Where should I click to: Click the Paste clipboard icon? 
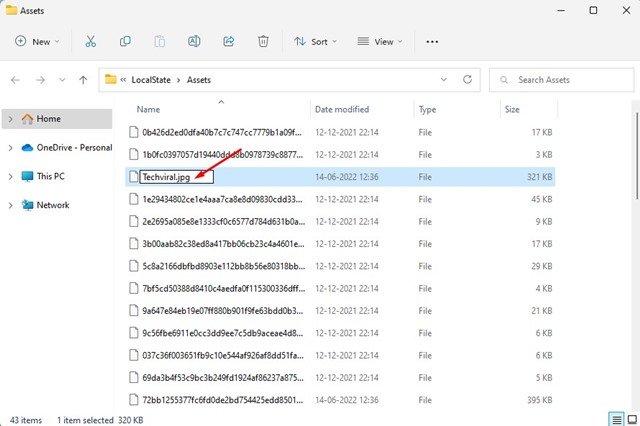(160, 41)
